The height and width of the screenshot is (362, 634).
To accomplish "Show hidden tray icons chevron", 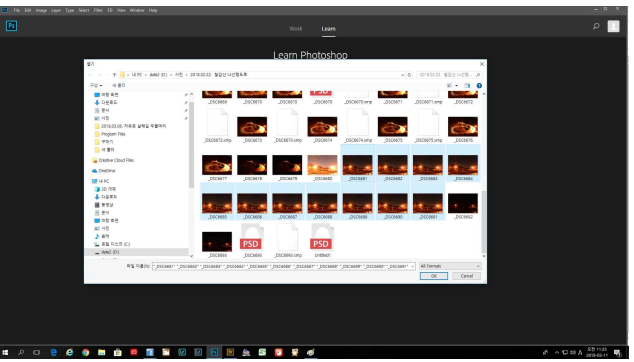I will tap(557, 353).
